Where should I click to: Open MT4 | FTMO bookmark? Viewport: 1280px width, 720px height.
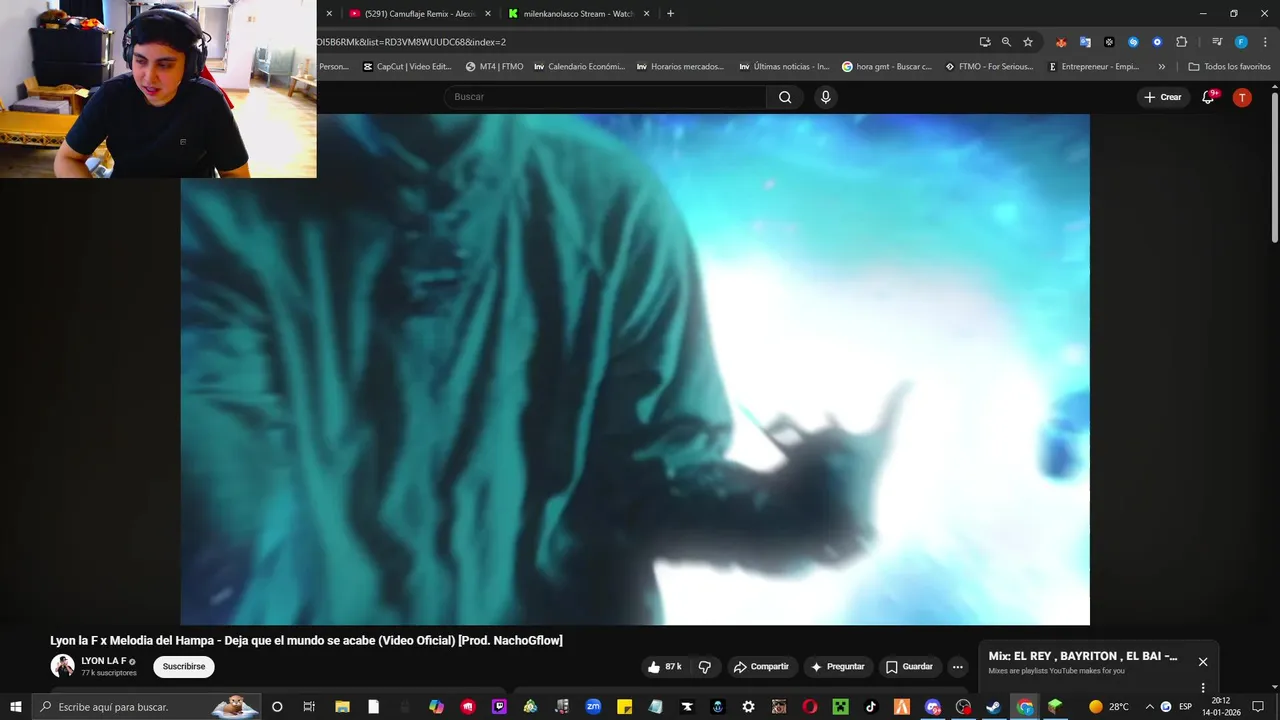click(x=494, y=67)
